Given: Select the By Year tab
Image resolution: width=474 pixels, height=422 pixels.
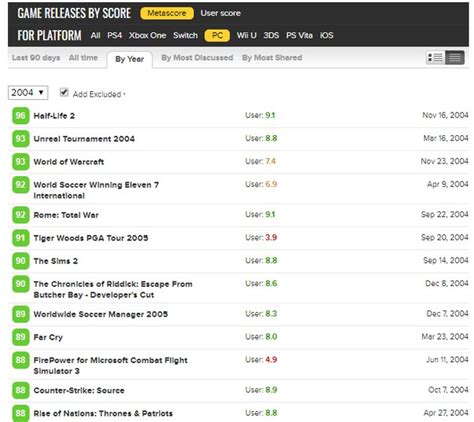Looking at the screenshot, I should coord(130,59).
